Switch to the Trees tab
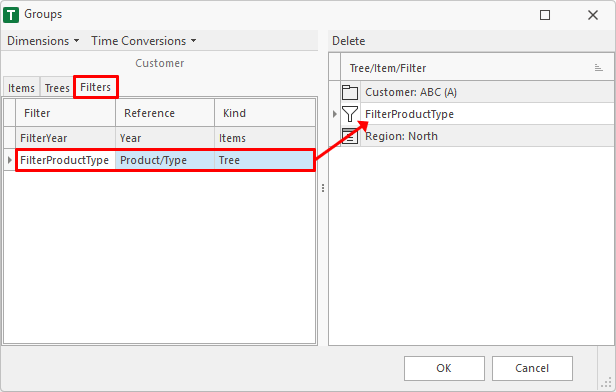This screenshot has height=392, width=616. point(57,88)
